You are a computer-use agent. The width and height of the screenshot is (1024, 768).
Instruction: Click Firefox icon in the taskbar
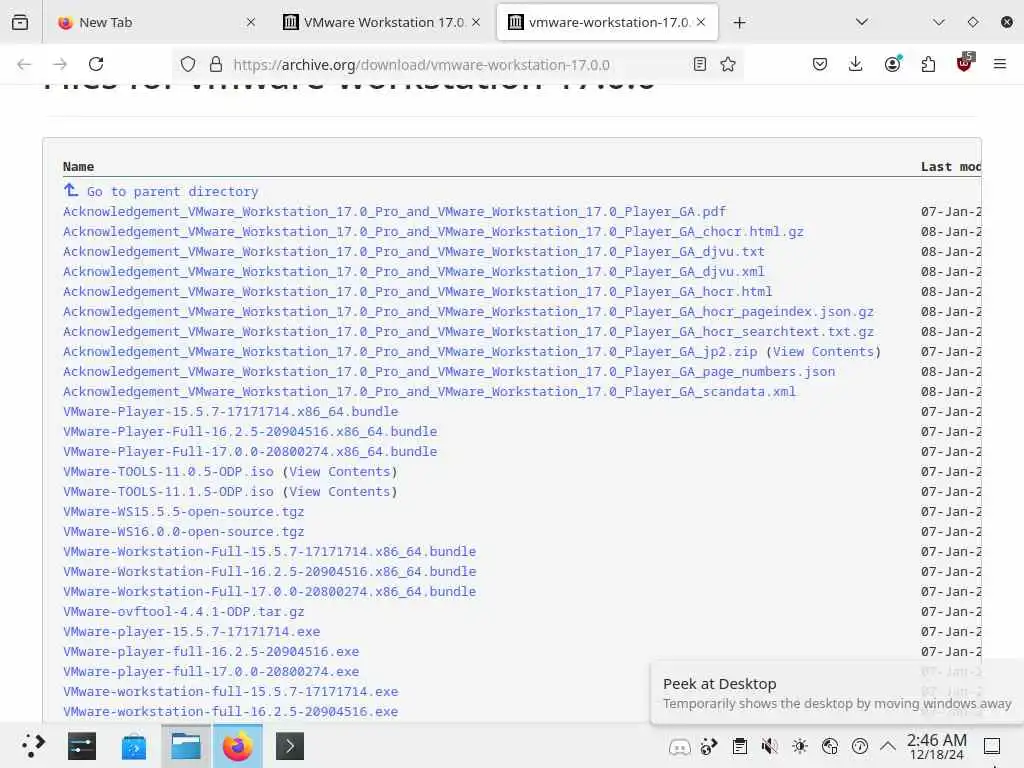pos(238,746)
